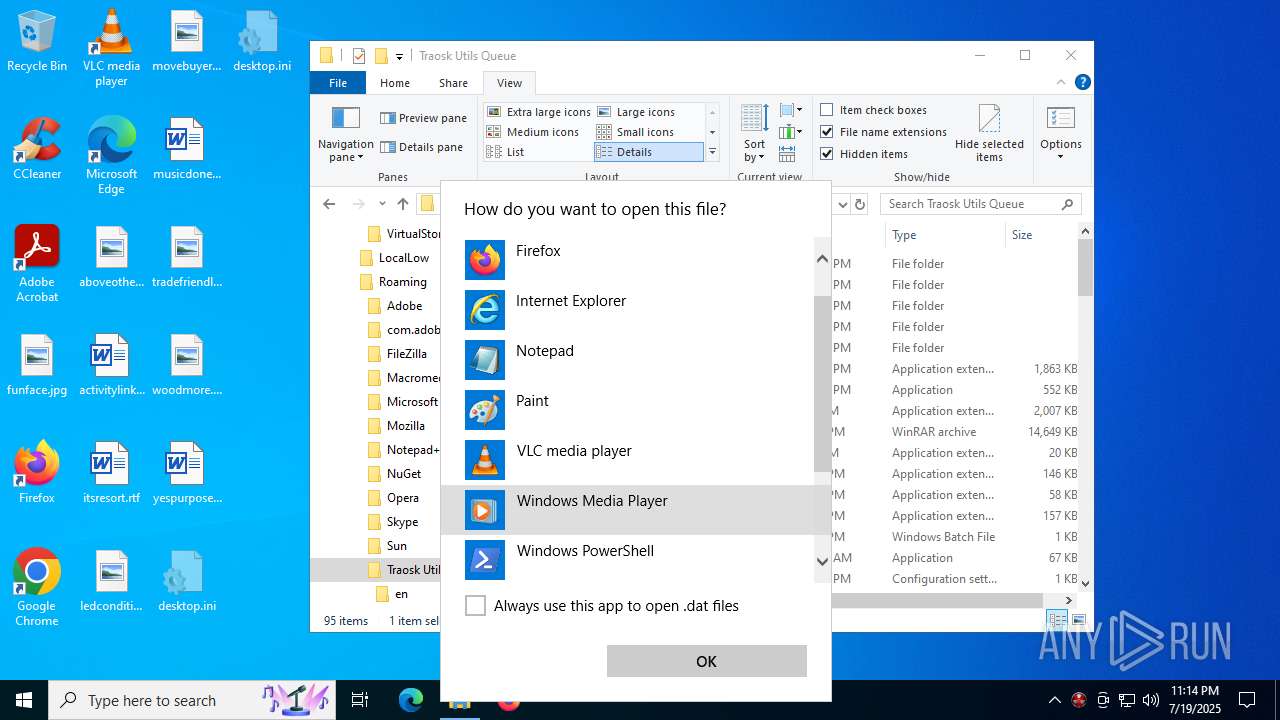Expand the address bar history dropdown

click(842, 204)
